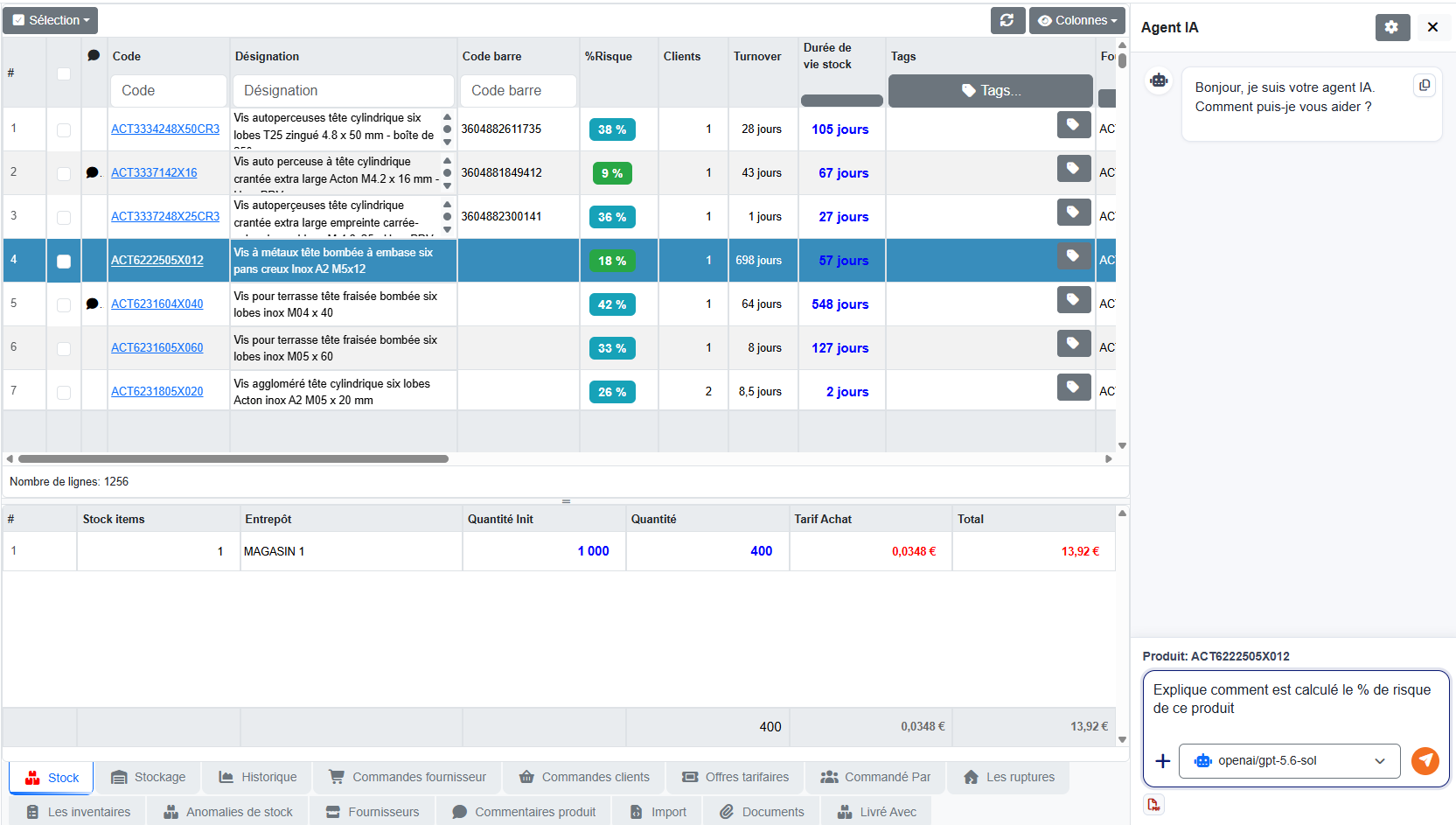1456x825 pixels.
Task: Open the Anomalies de stock tab
Action: click(x=228, y=812)
